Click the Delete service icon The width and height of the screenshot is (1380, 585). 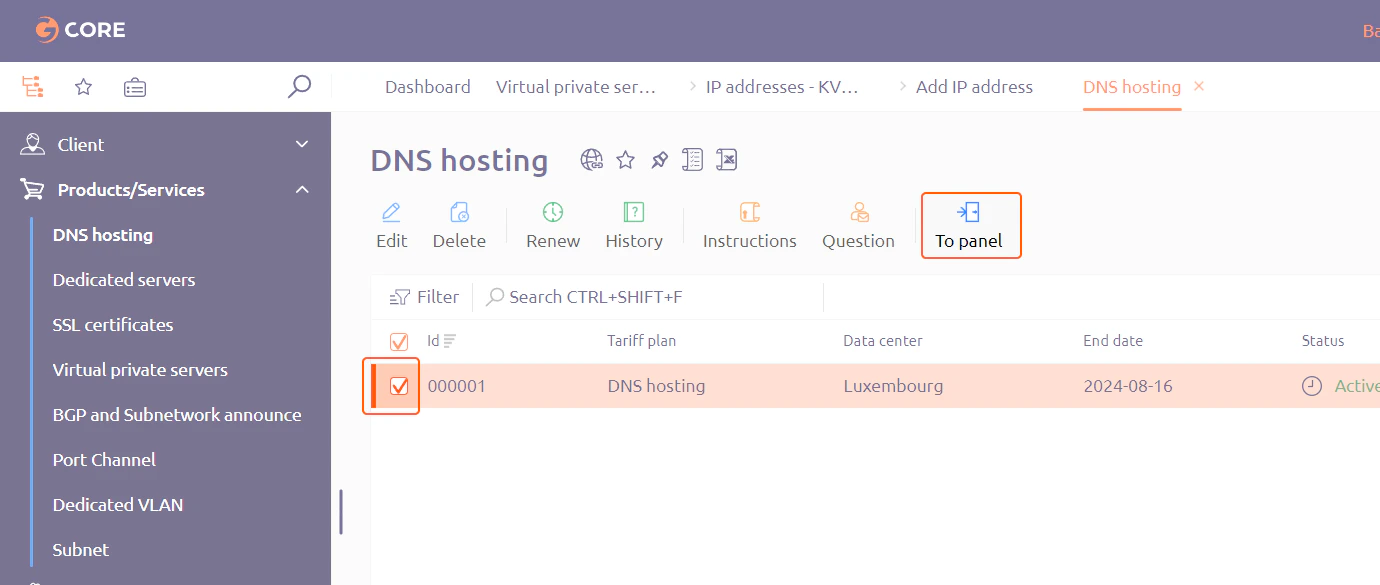(459, 224)
